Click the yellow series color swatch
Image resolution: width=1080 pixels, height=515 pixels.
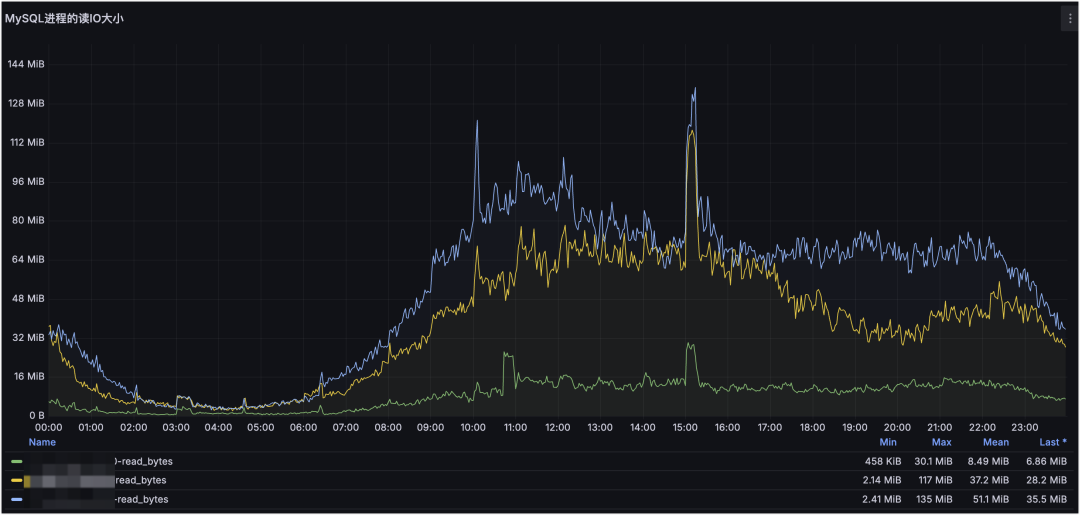click(17, 480)
